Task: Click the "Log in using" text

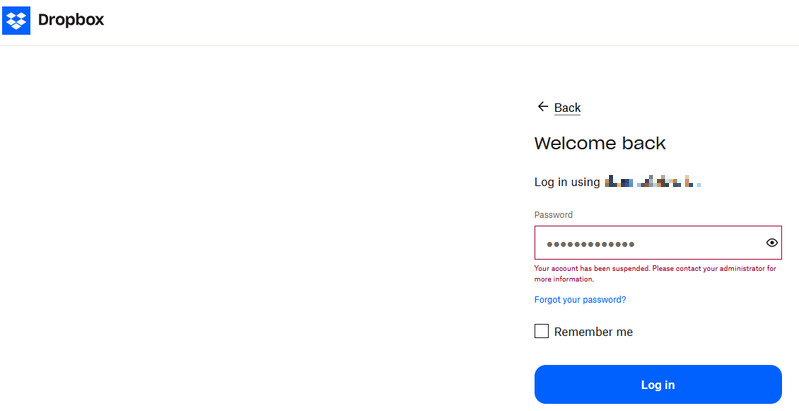Action: pyautogui.click(x=567, y=182)
